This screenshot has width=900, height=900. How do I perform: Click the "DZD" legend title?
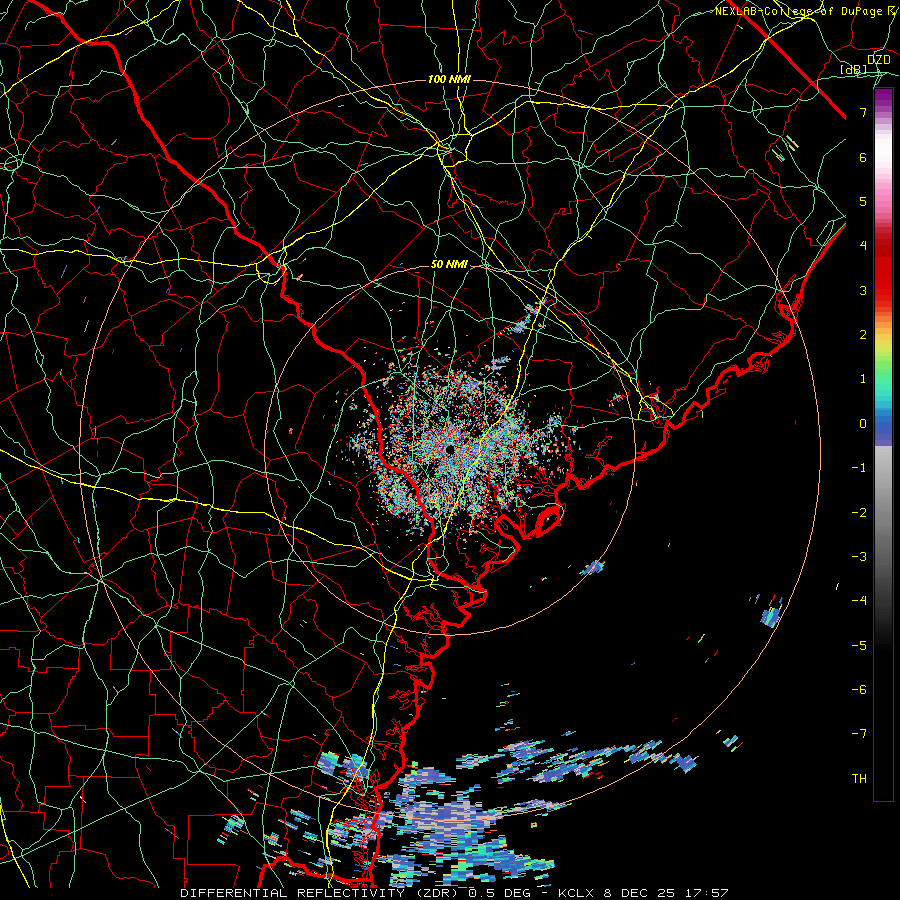tap(878, 60)
